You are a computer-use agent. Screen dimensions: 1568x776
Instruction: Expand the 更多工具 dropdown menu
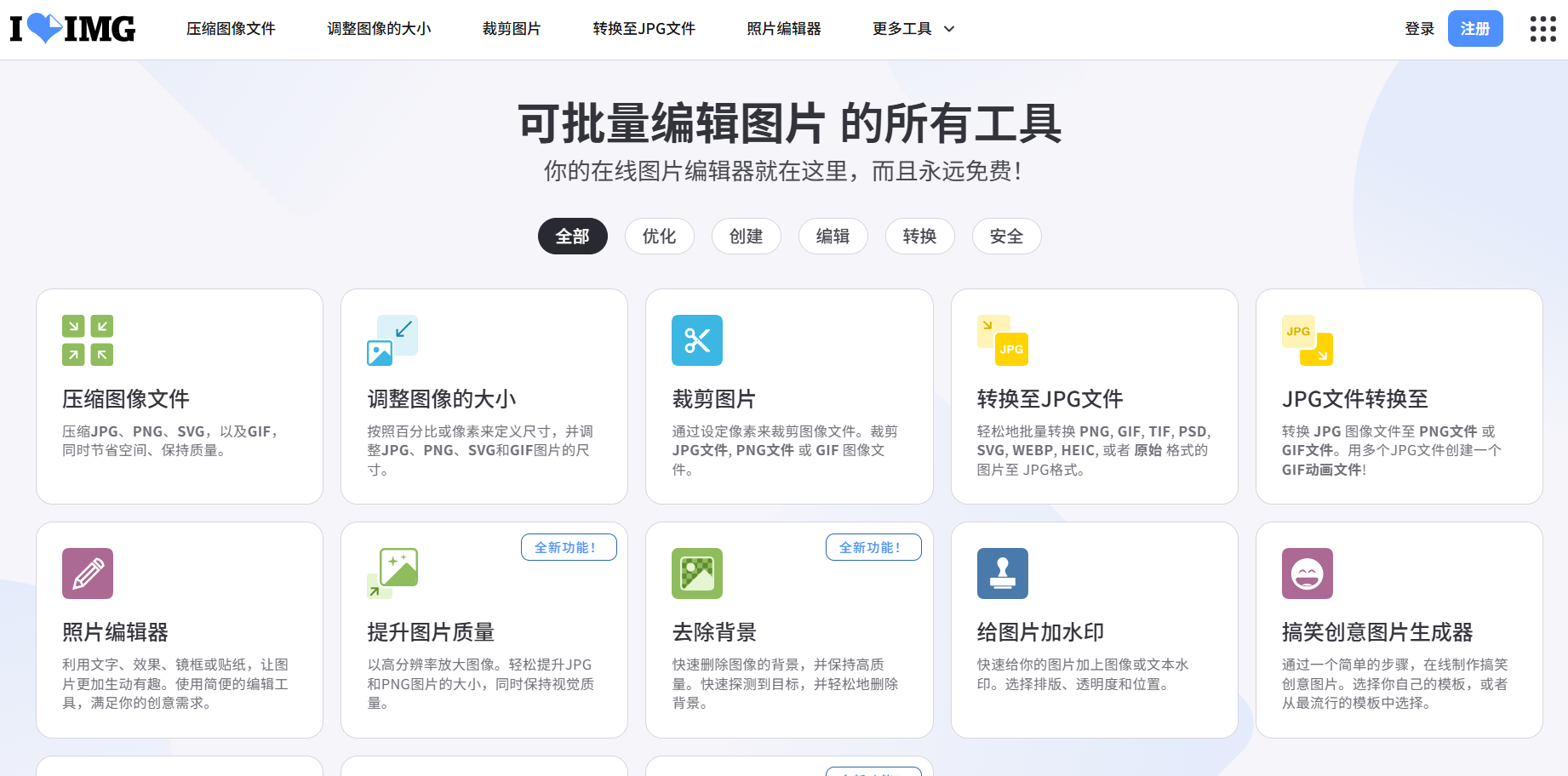coord(913,29)
